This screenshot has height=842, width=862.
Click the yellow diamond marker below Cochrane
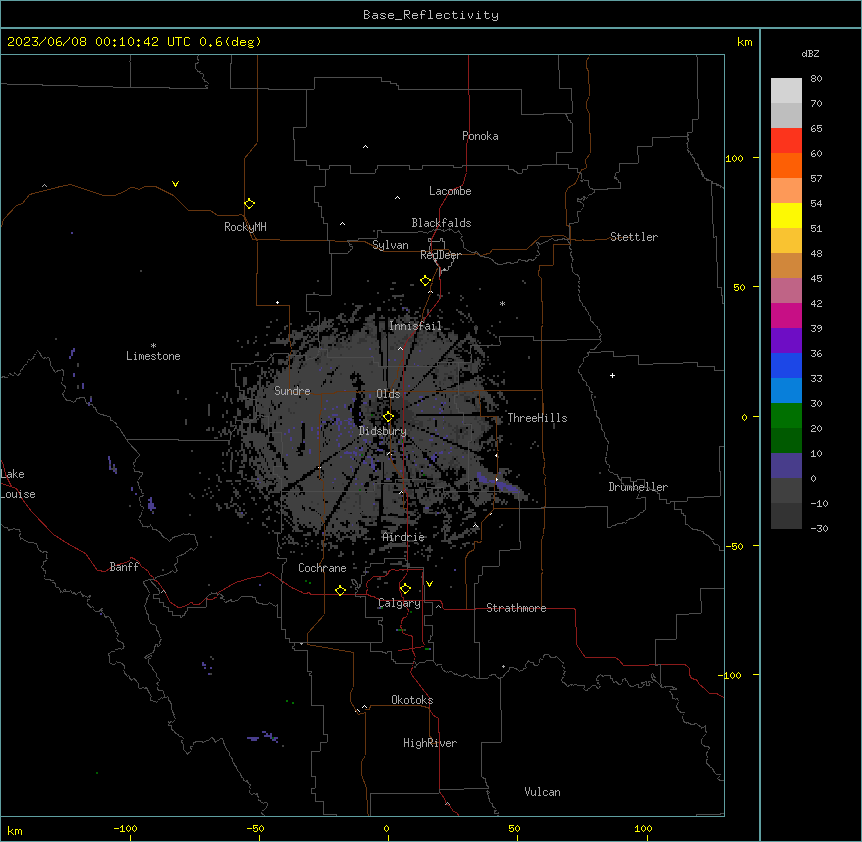(x=340, y=590)
